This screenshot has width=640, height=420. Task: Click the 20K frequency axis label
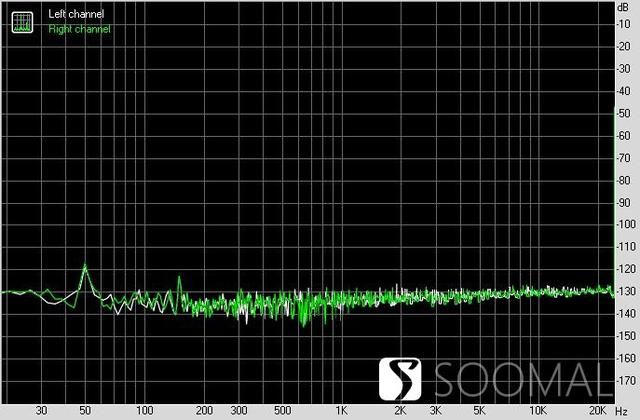pyautogui.click(x=598, y=411)
